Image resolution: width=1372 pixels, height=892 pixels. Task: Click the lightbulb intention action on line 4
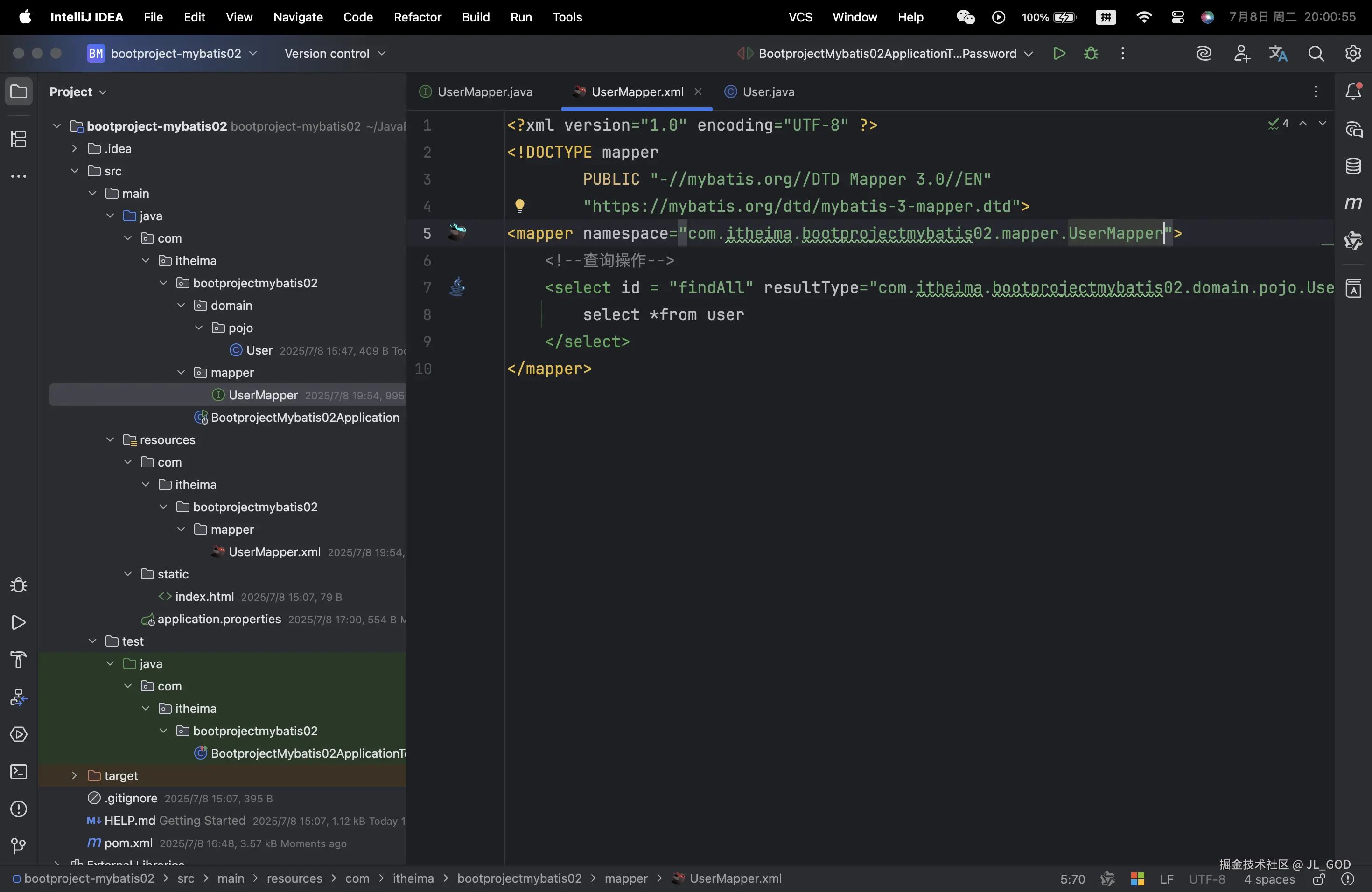point(519,206)
